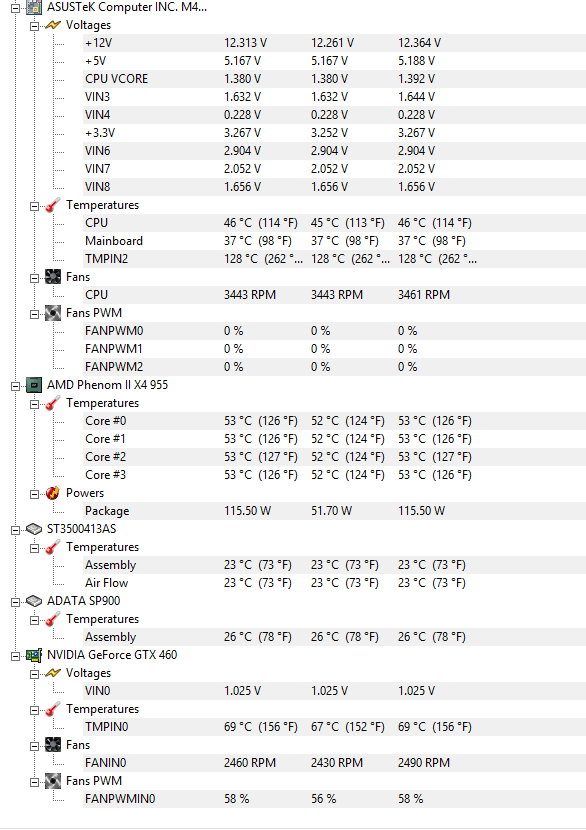The height and width of the screenshot is (830, 586).
Task: Select the Package power row
Action: pyautogui.click(x=335, y=511)
